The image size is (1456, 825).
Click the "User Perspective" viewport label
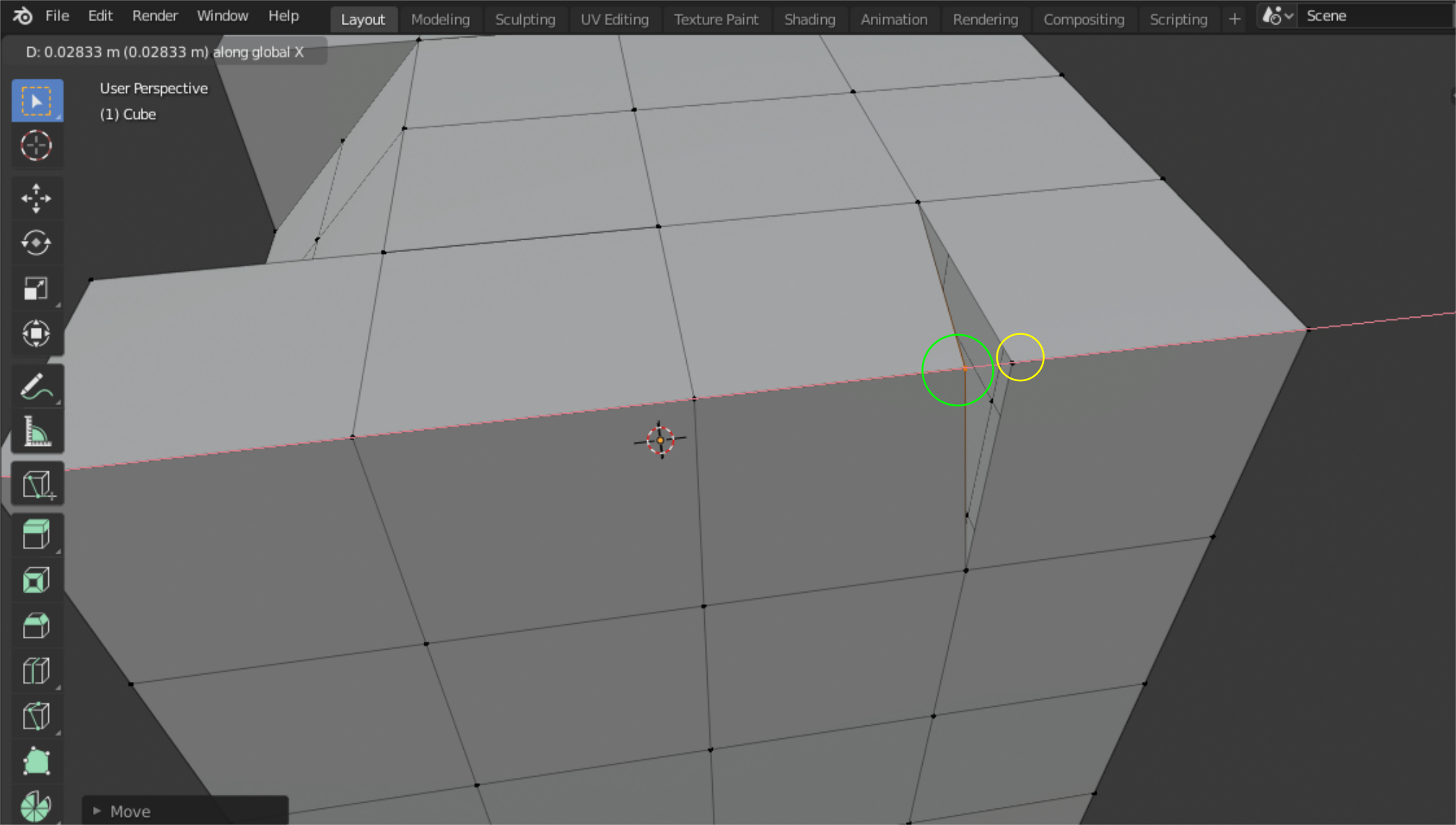(154, 88)
